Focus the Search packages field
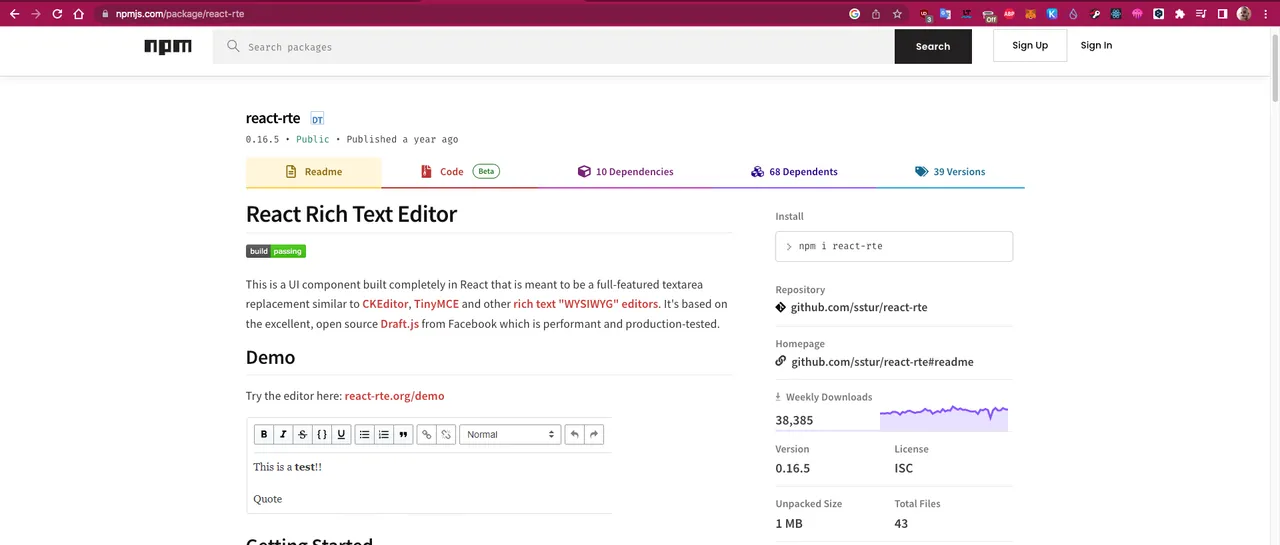This screenshot has width=1280, height=545. pos(554,46)
